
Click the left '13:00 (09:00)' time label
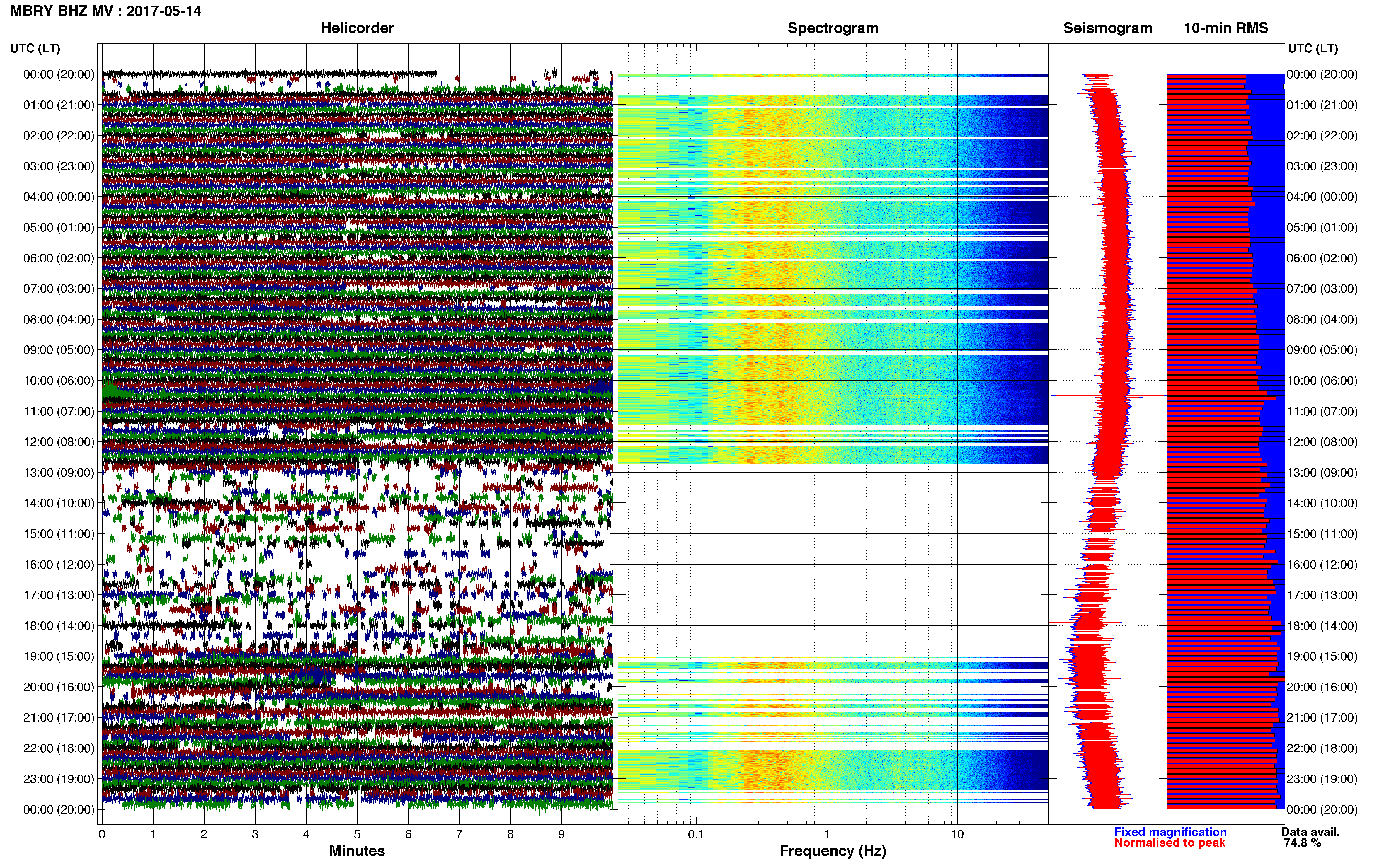click(x=59, y=473)
